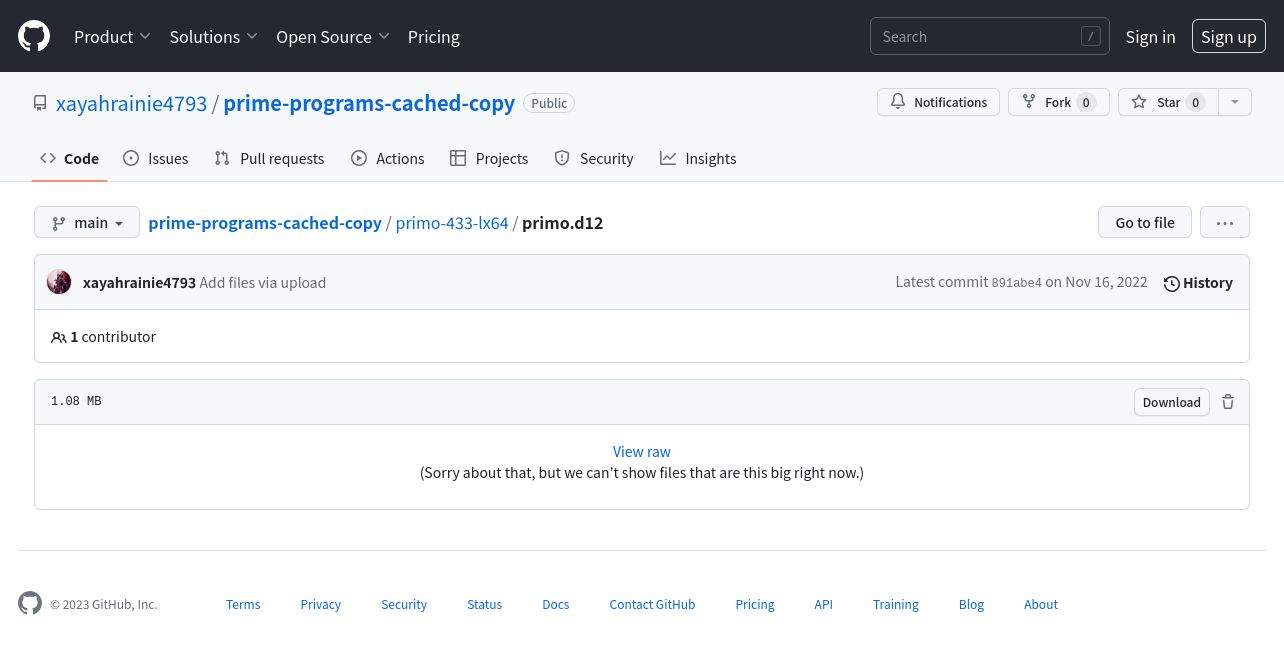Open the Pull requests tab
Image resolution: width=1284 pixels, height=664 pixels.
tap(270, 159)
